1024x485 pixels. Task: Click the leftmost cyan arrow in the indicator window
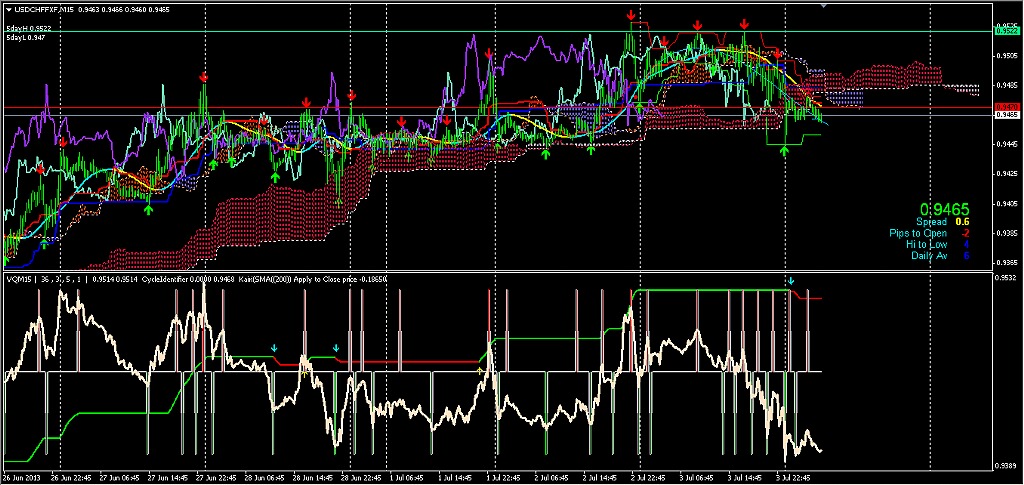(x=274, y=349)
